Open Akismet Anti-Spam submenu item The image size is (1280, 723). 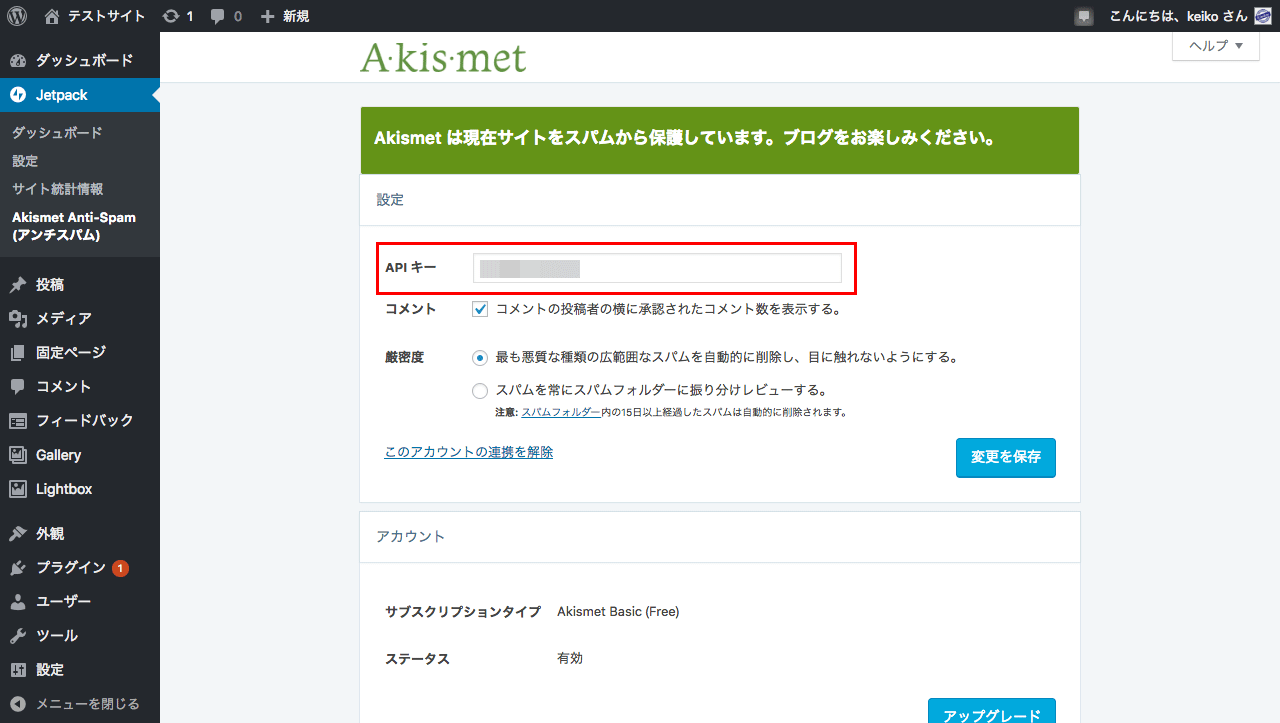click(74, 226)
